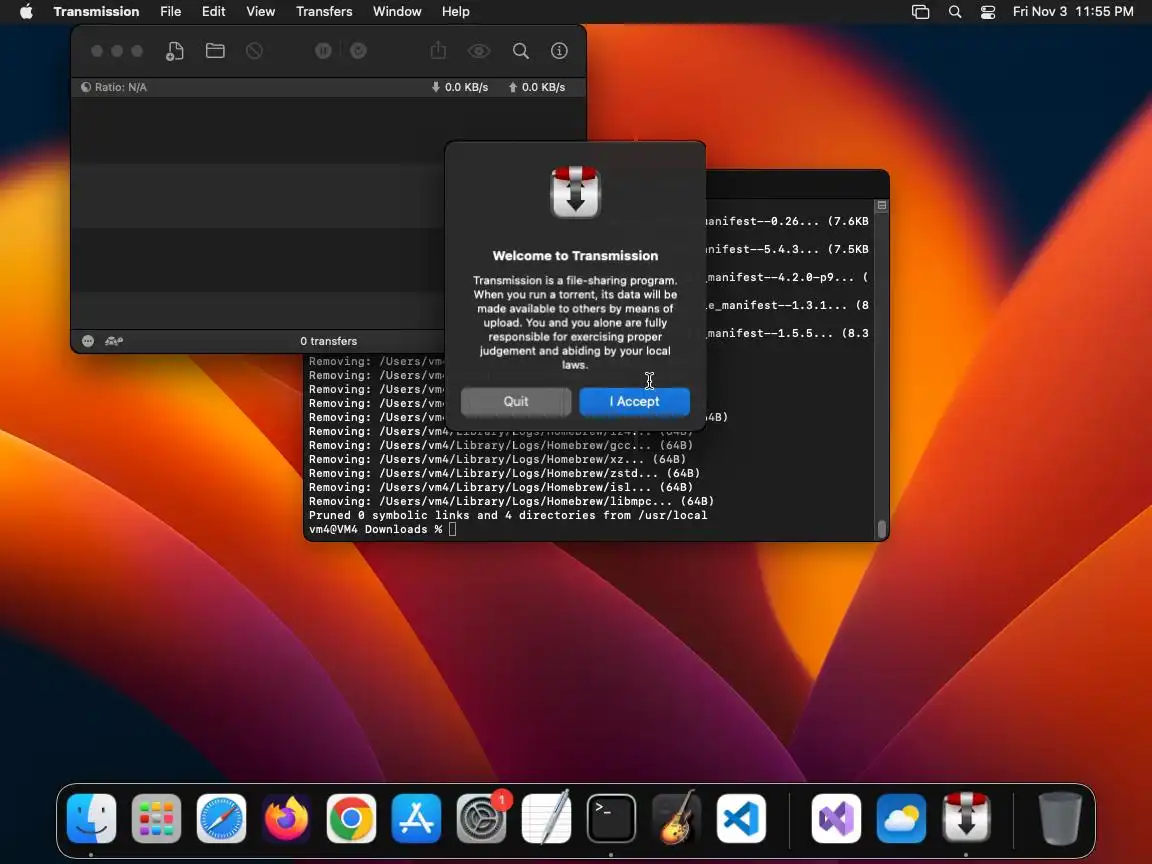Viewport: 1152px width, 864px height.
Task: Open a torrent file via the folder icon
Action: point(215,51)
